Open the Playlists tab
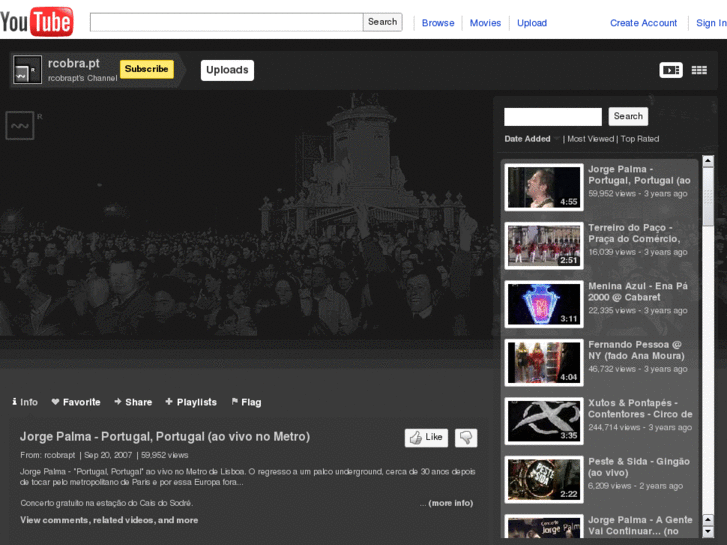The image size is (727, 545). (x=191, y=402)
